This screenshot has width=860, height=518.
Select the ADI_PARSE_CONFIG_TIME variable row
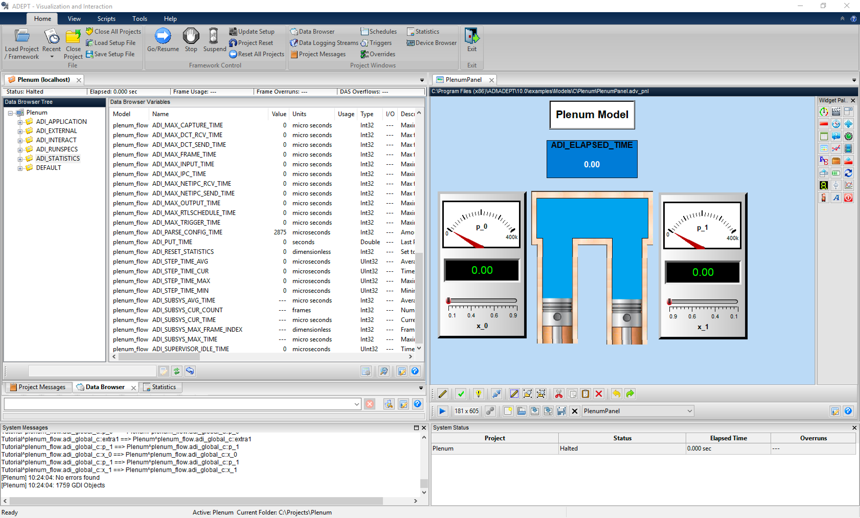(187, 232)
